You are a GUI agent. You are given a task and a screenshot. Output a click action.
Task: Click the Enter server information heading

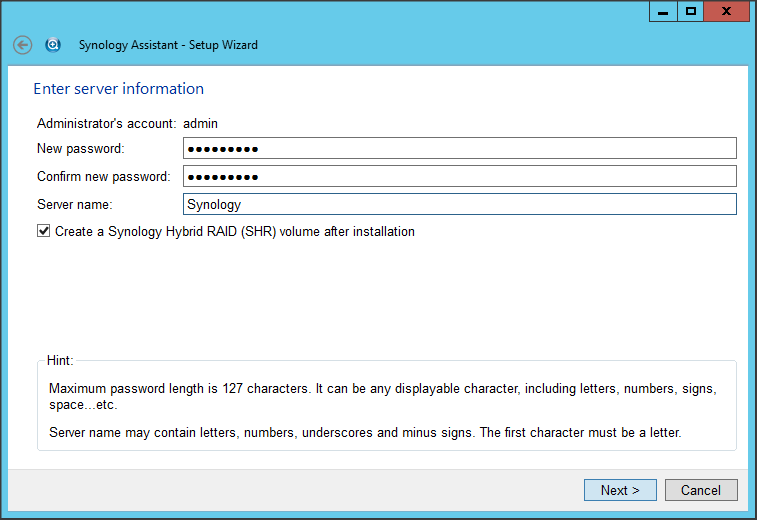(x=118, y=89)
